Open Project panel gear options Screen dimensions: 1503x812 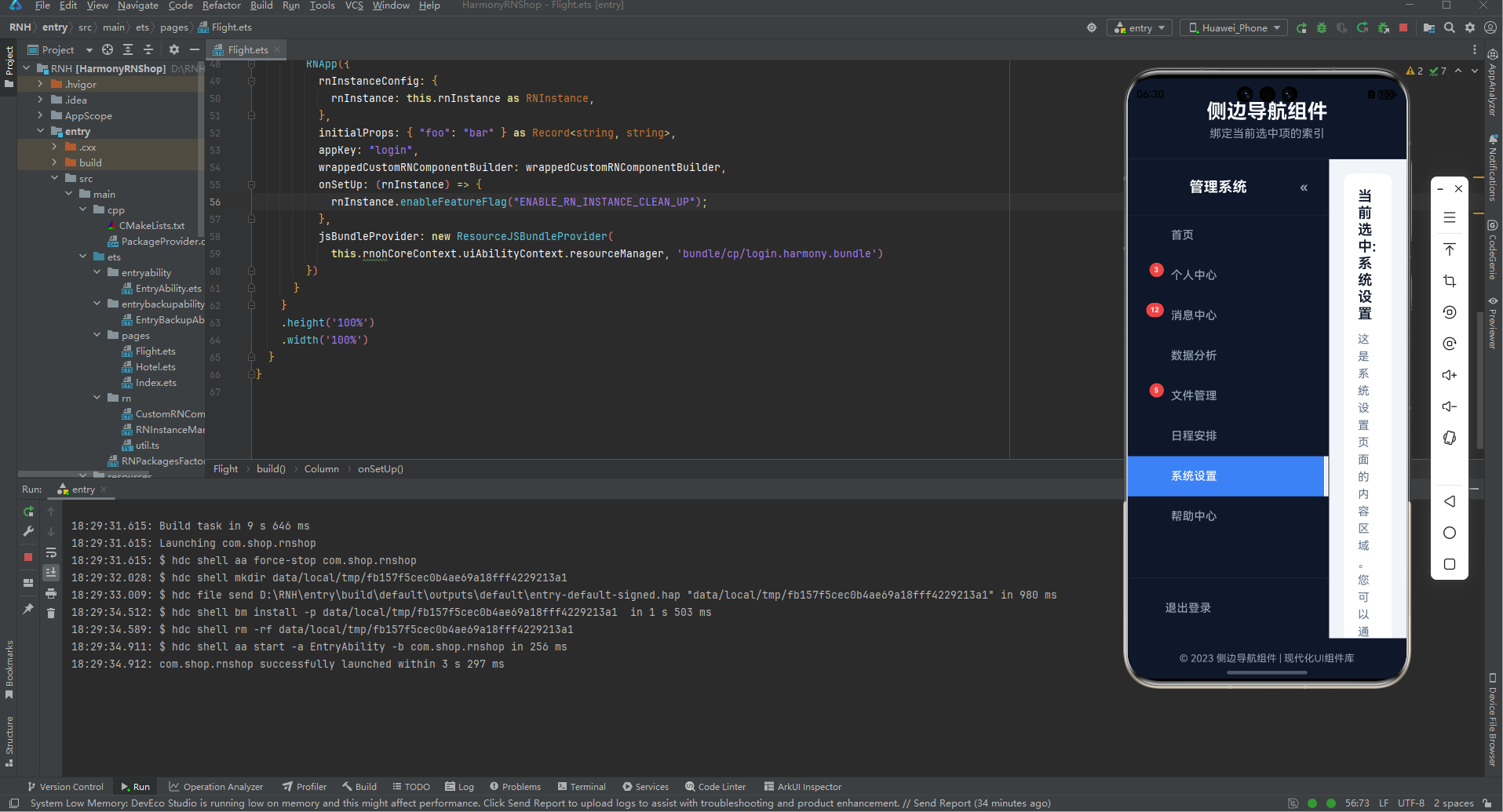coord(174,49)
